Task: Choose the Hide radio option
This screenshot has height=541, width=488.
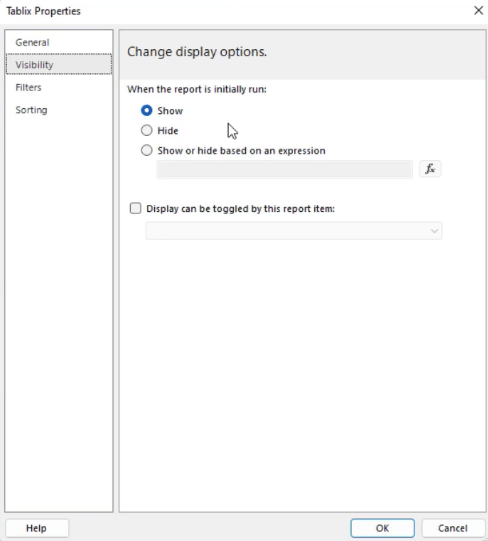Action: pos(147,130)
